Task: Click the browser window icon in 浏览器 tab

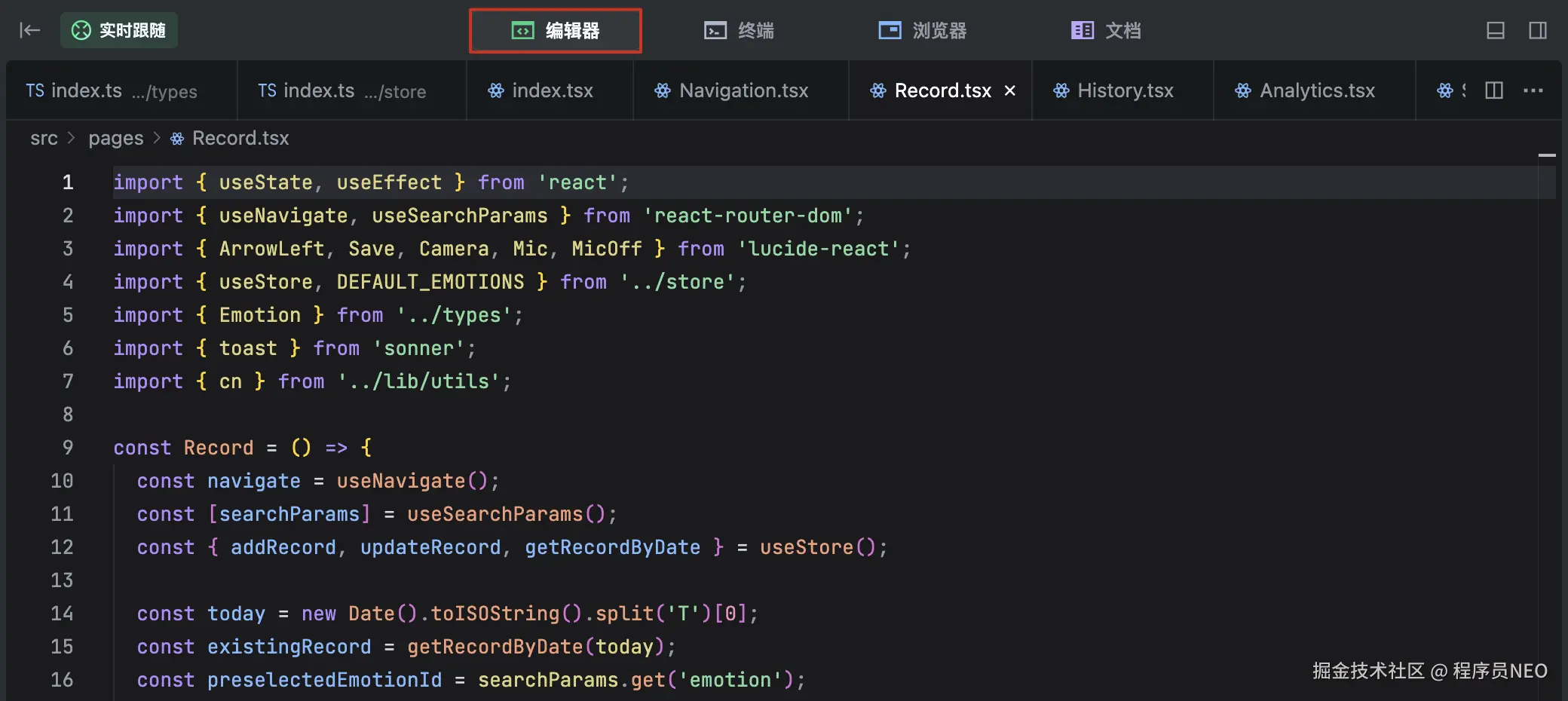Action: click(x=890, y=30)
